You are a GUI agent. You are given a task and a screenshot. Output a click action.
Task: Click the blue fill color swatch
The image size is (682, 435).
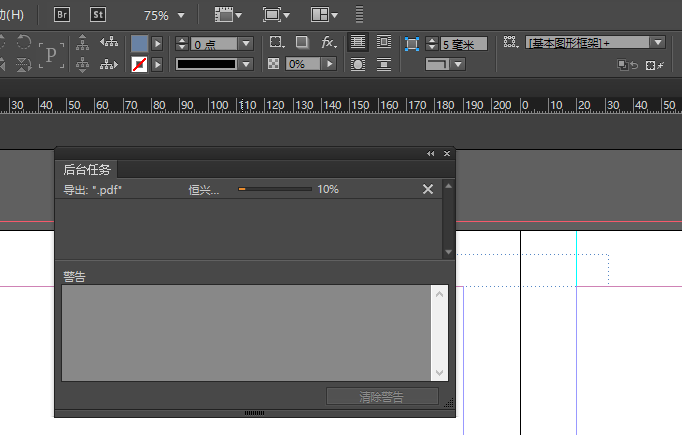pyautogui.click(x=140, y=44)
